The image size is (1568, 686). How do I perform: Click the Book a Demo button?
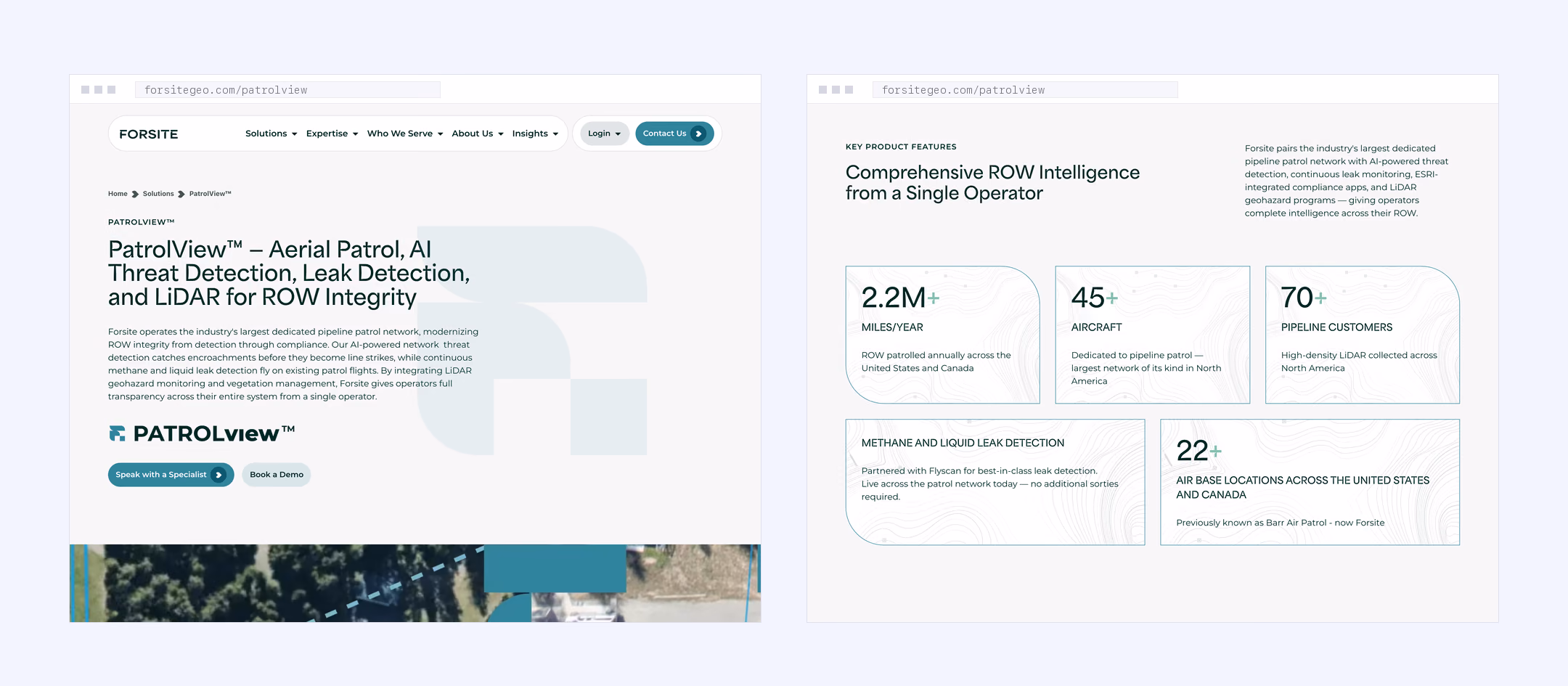277,475
